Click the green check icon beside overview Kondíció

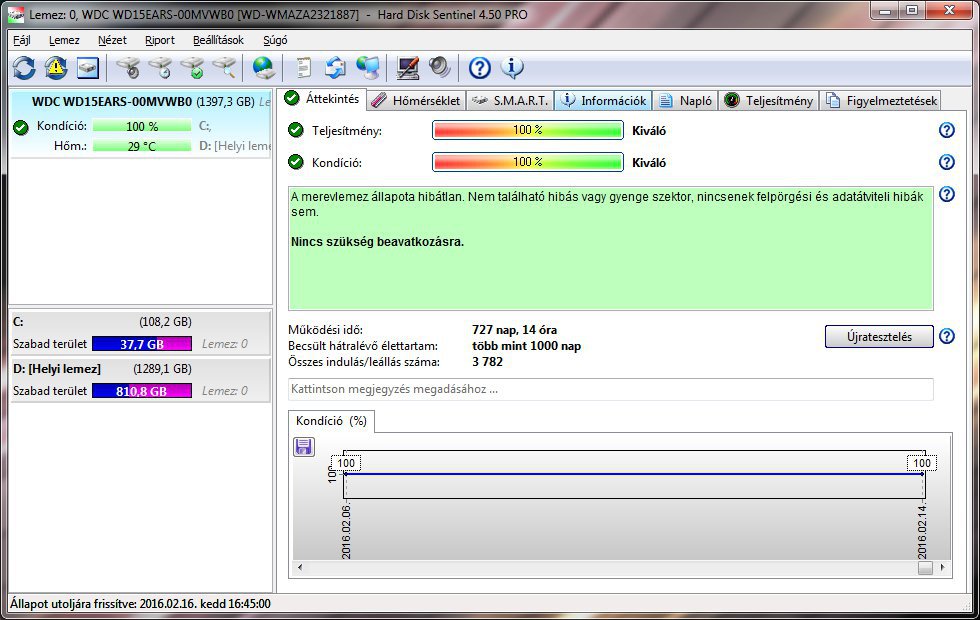(296, 162)
